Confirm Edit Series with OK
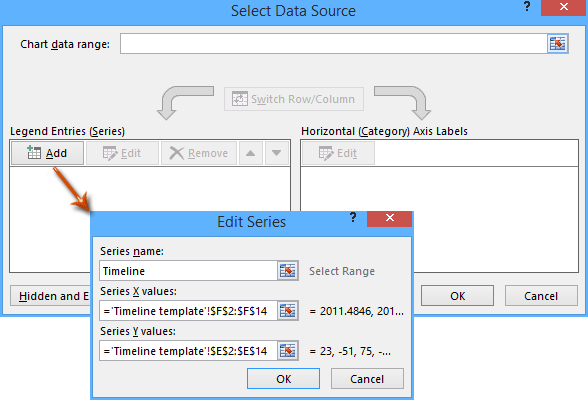588x400 pixels. click(x=284, y=379)
